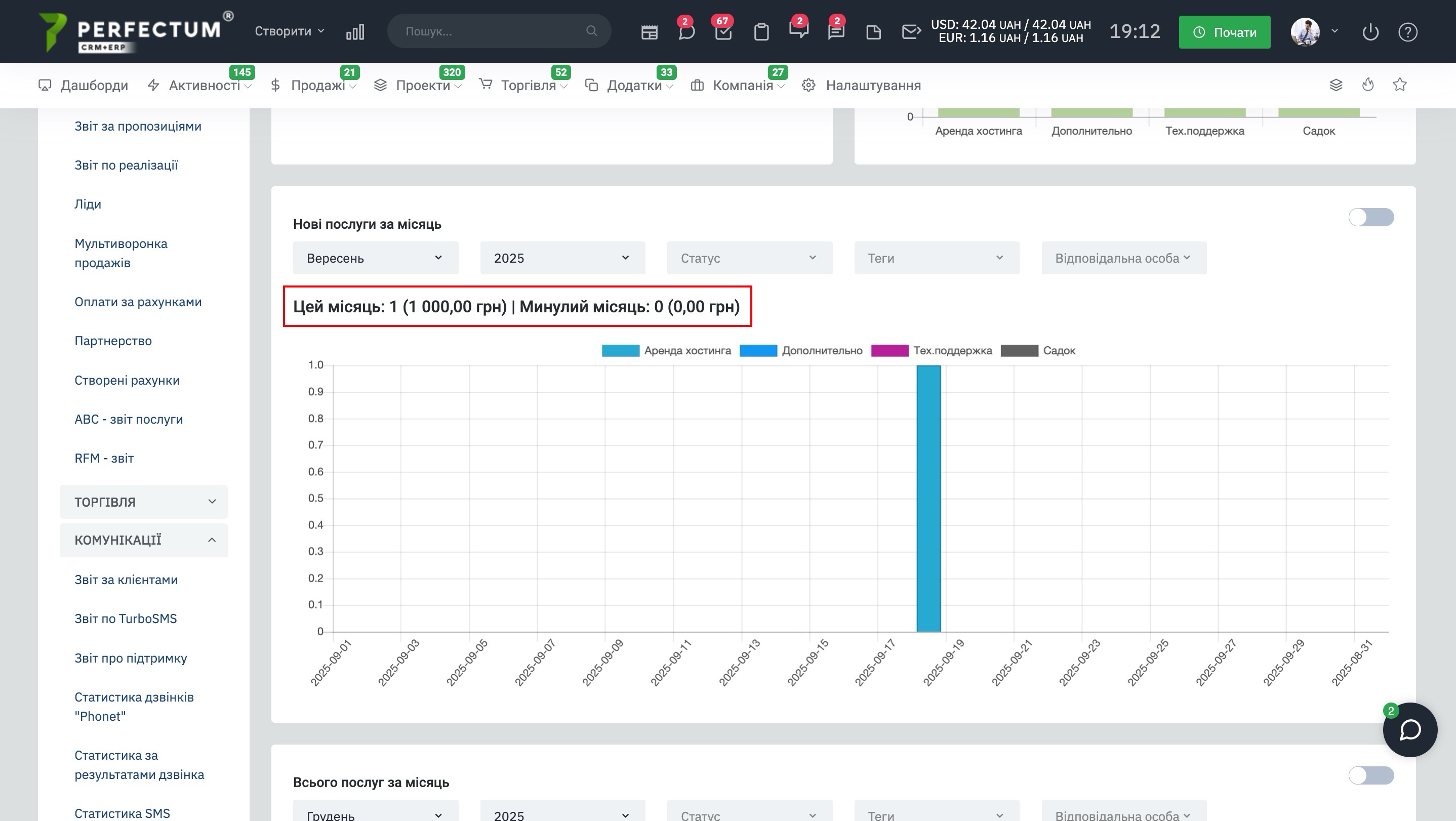This screenshot has width=1456, height=821.
Task: Click the star favorites icon
Action: pyautogui.click(x=1399, y=85)
